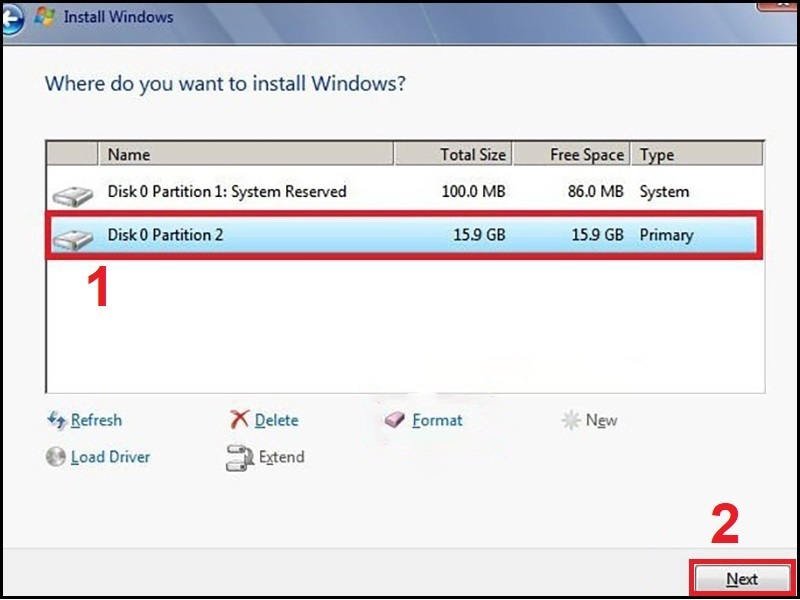The height and width of the screenshot is (600, 800).
Task: Refresh the list using the Refresh link
Action: (96, 421)
